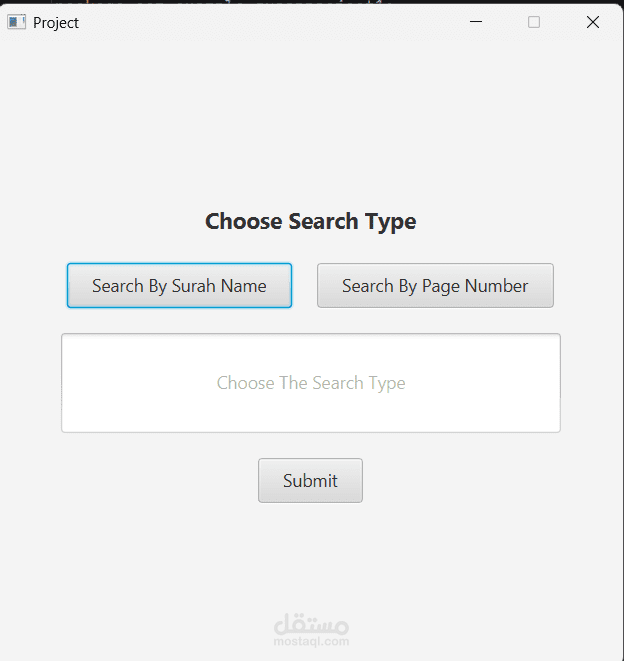The height and width of the screenshot is (661, 624).
Task: Click the left edge of the search text box
Action: click(72, 383)
